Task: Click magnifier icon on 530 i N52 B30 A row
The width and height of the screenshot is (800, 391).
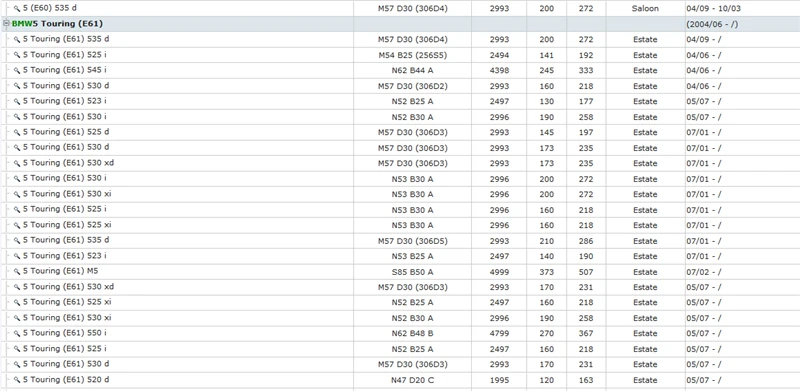Action: tap(17, 117)
